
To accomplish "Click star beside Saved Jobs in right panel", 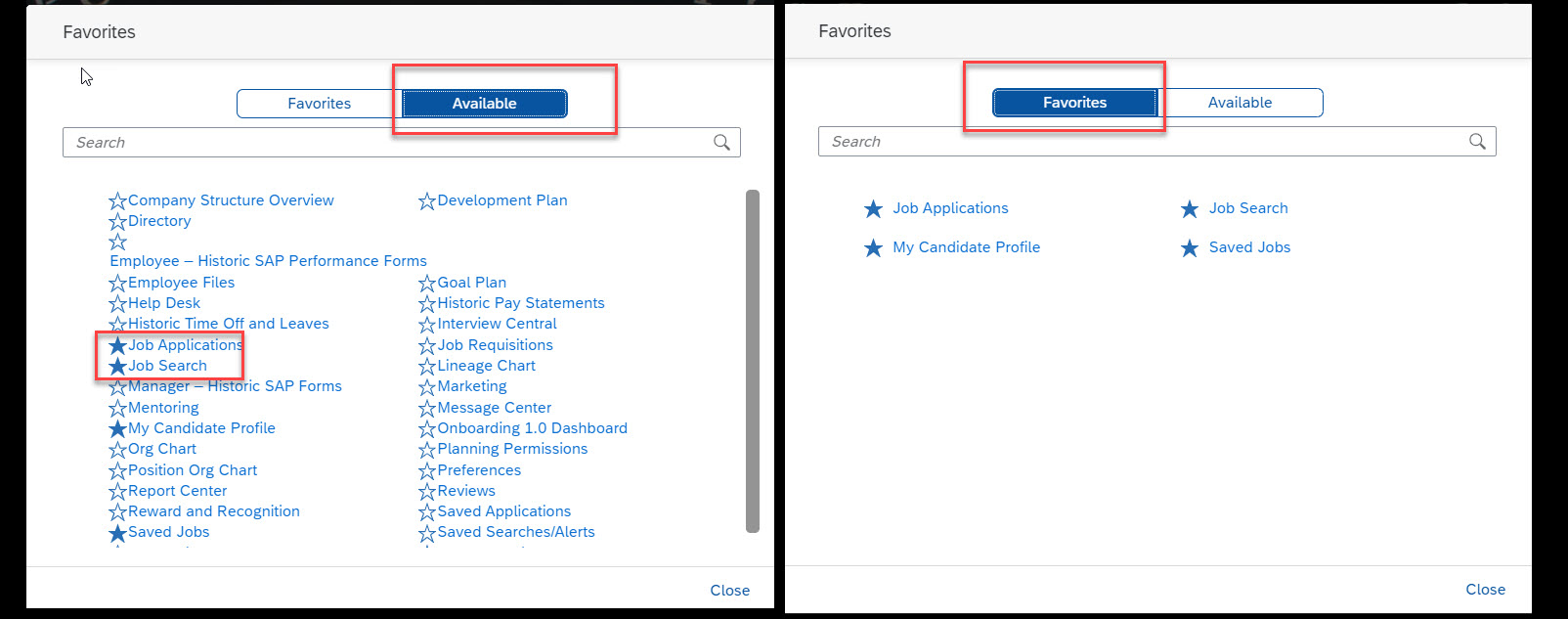I will pyautogui.click(x=1189, y=248).
